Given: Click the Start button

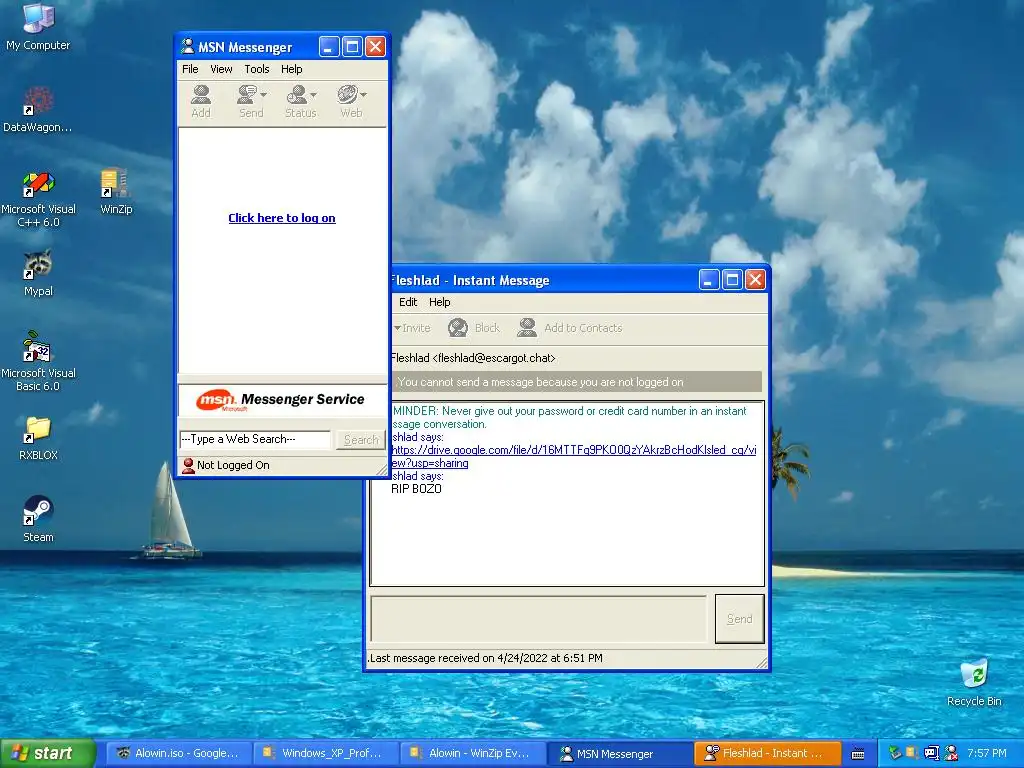Looking at the screenshot, I should click(48, 753).
